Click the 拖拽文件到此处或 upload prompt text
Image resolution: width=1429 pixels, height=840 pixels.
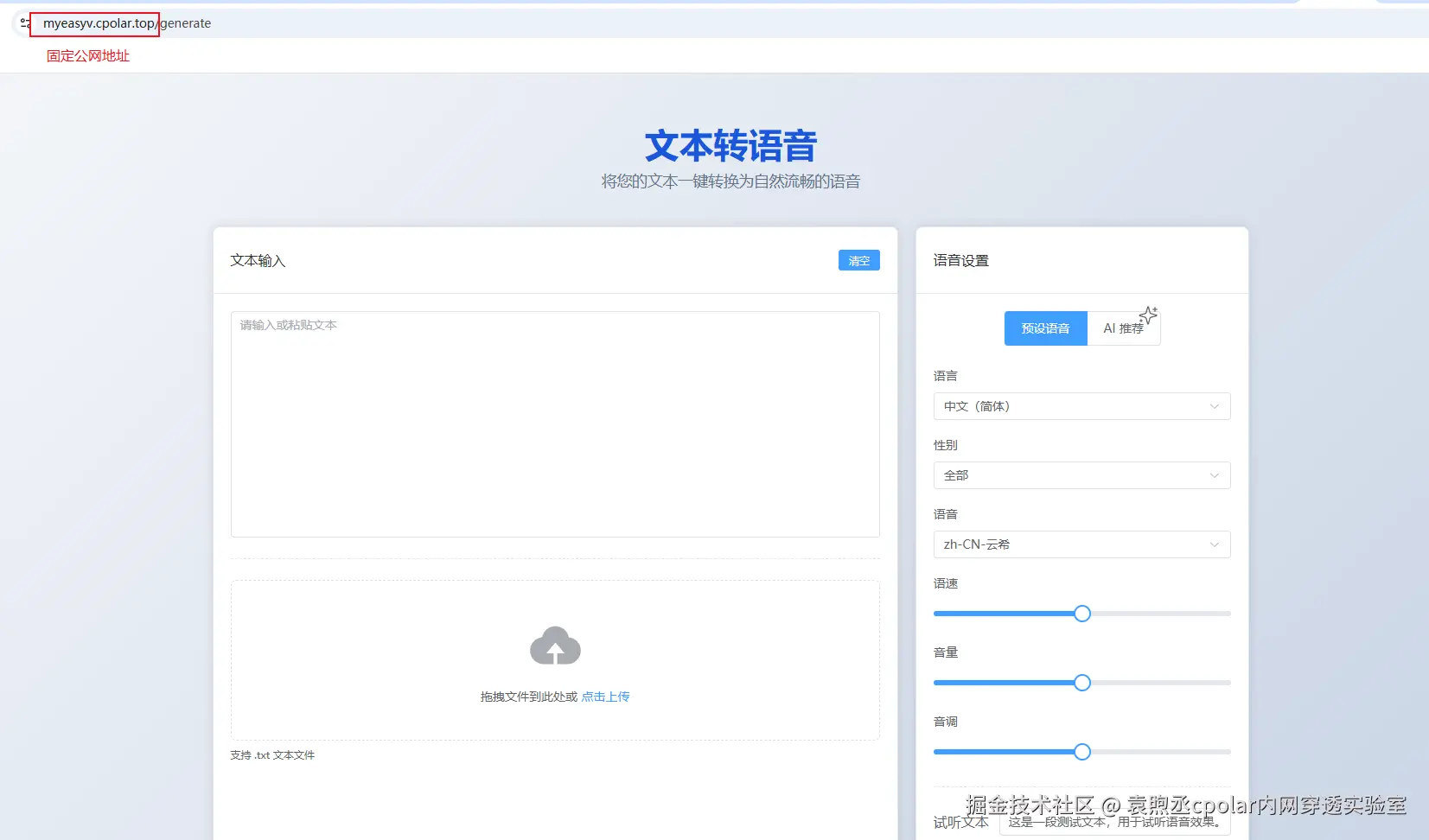pos(529,697)
